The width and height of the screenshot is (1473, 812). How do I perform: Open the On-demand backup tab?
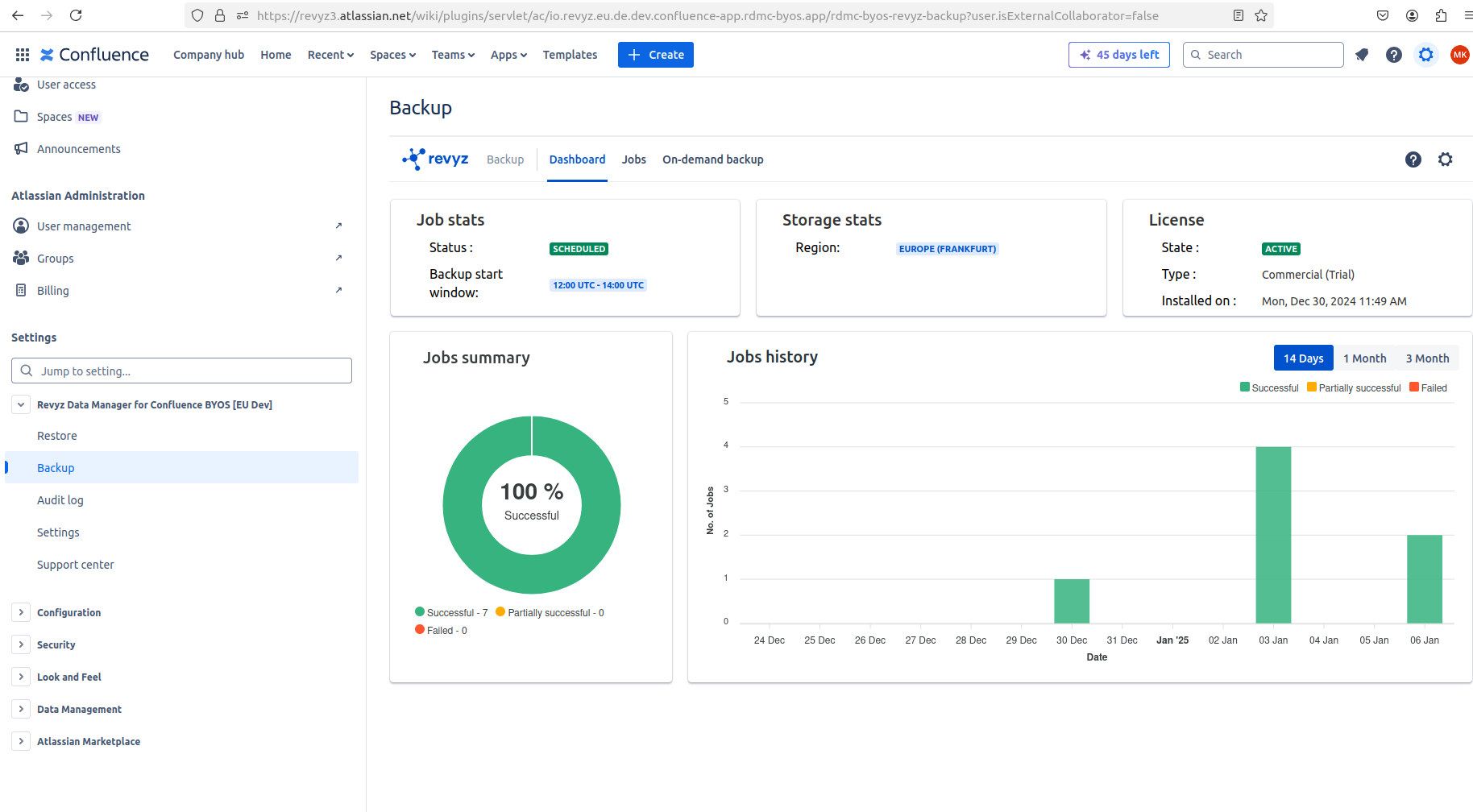(713, 159)
